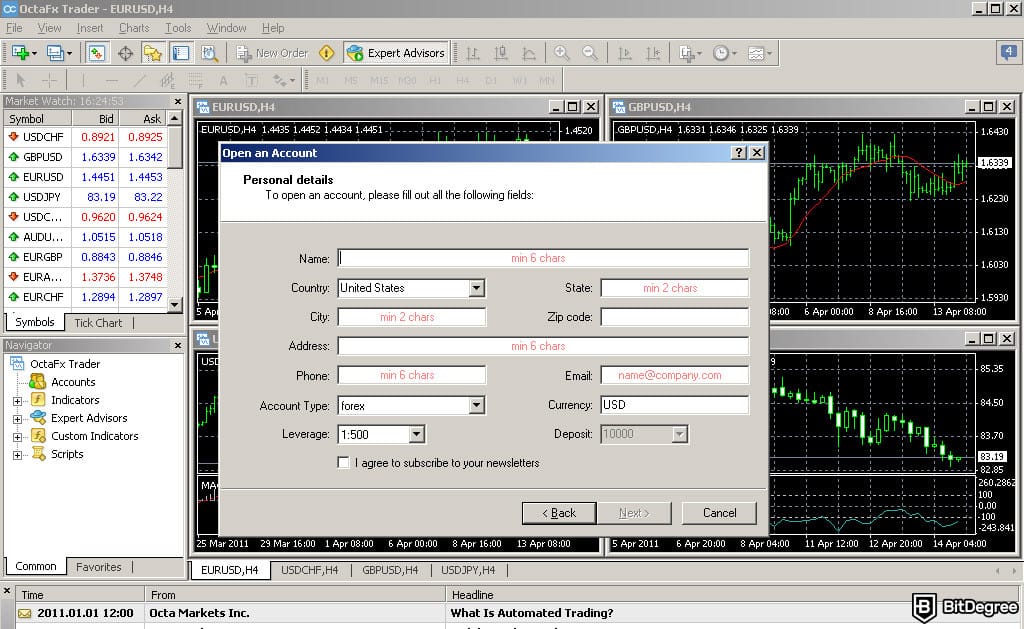Screen dimensions: 1024x629
Task: Switch to candlesticks chart icon
Action: pos(501,53)
